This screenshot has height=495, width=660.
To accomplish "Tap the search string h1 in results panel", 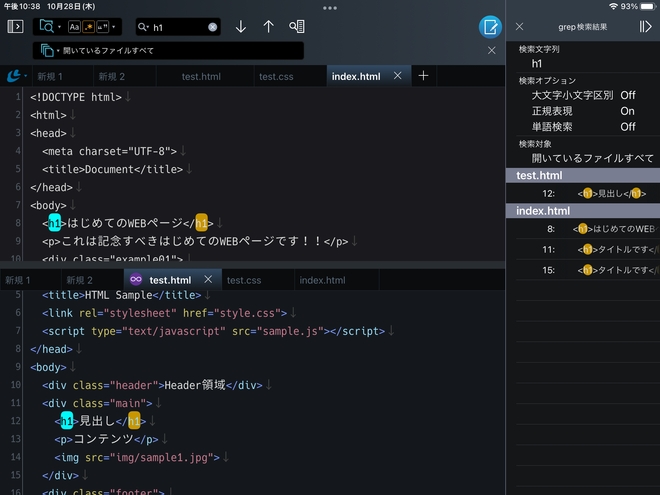I will point(537,64).
